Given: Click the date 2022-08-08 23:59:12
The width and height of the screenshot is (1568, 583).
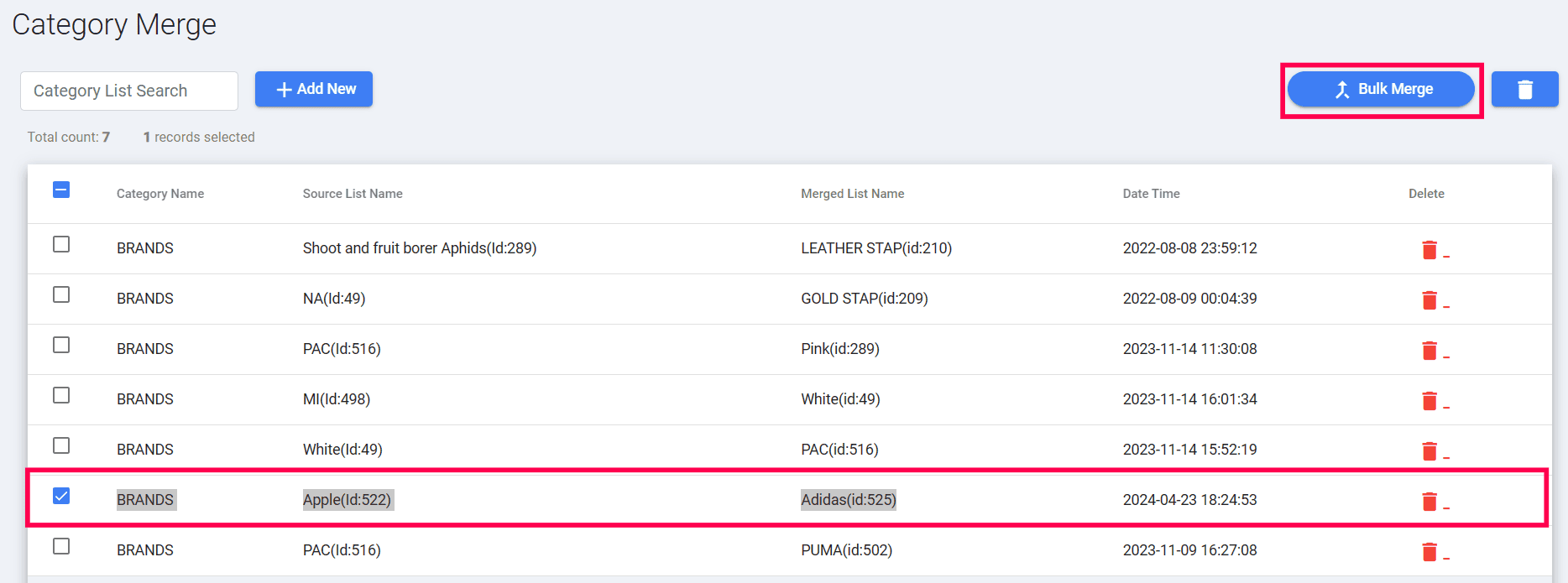Looking at the screenshot, I should (x=1190, y=248).
